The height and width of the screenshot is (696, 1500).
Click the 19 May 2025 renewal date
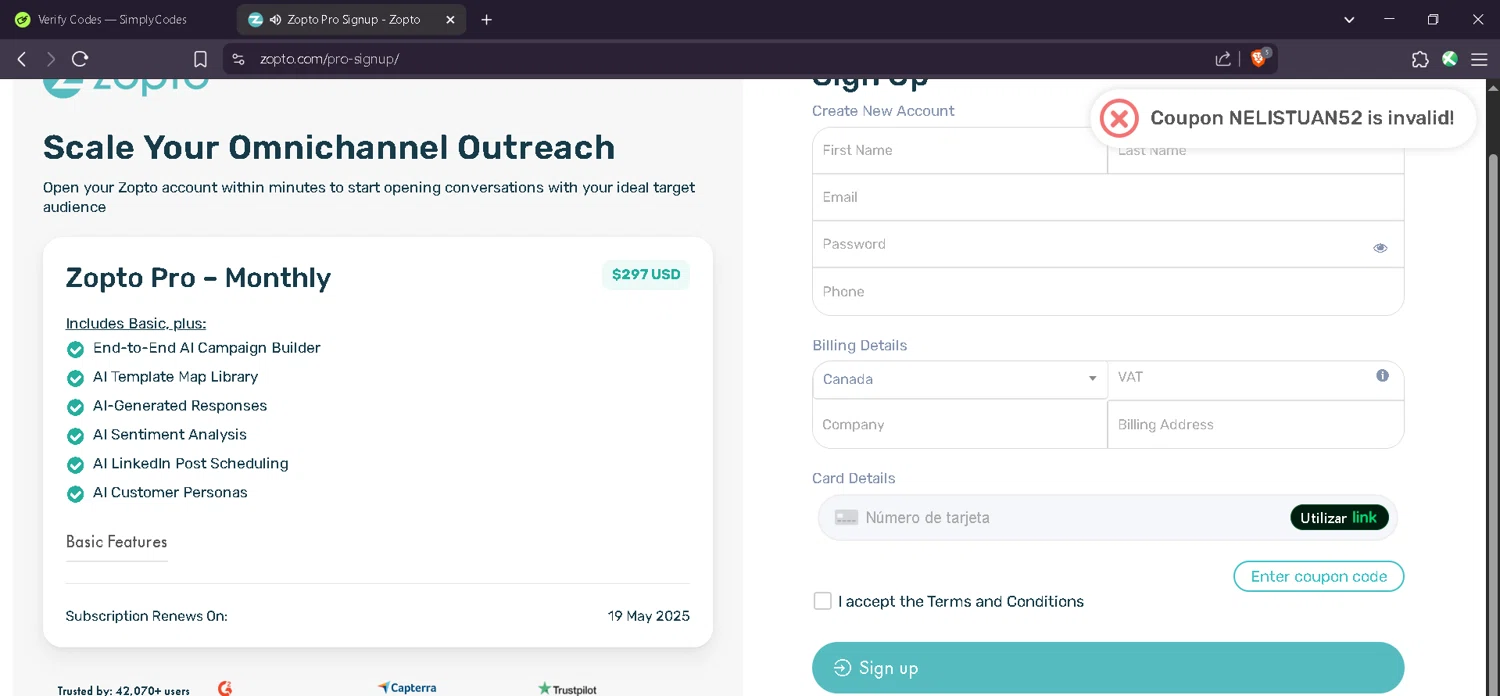[x=649, y=616]
